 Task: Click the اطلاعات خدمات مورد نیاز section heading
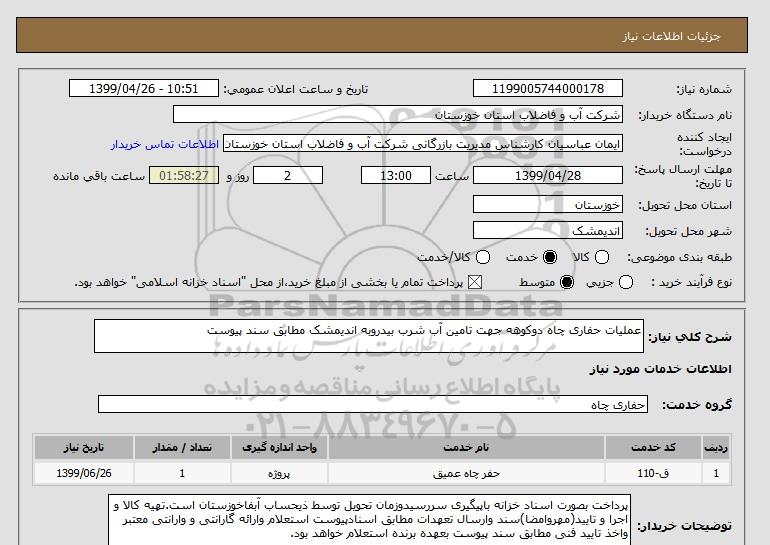(x=660, y=369)
